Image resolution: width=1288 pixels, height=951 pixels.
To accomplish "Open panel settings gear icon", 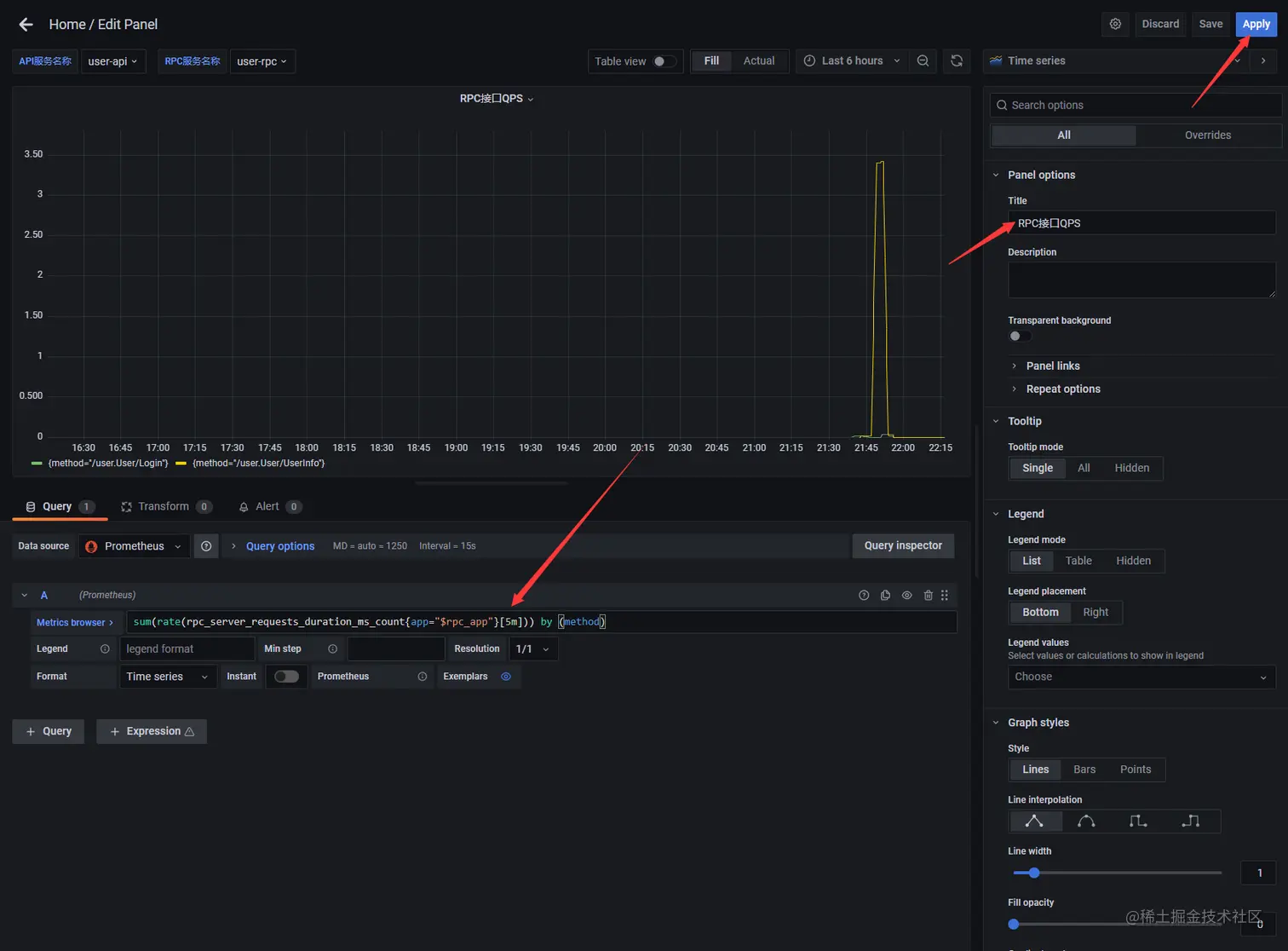I will [x=1115, y=24].
